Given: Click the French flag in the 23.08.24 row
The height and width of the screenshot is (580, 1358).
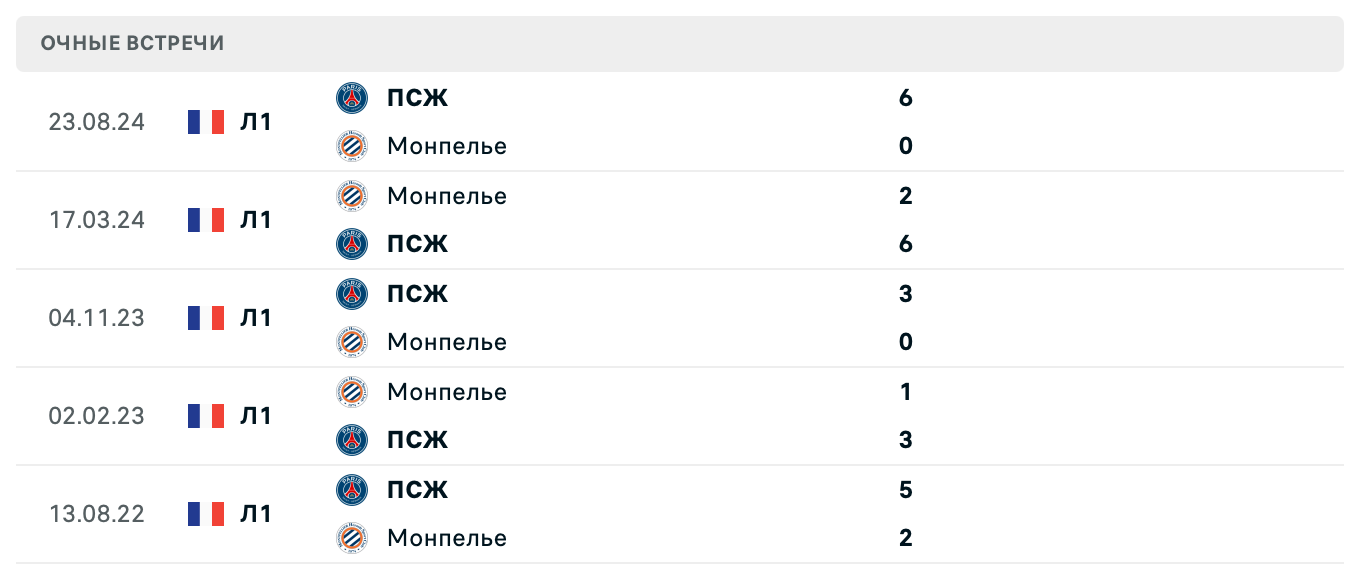Looking at the screenshot, I should [x=206, y=122].
